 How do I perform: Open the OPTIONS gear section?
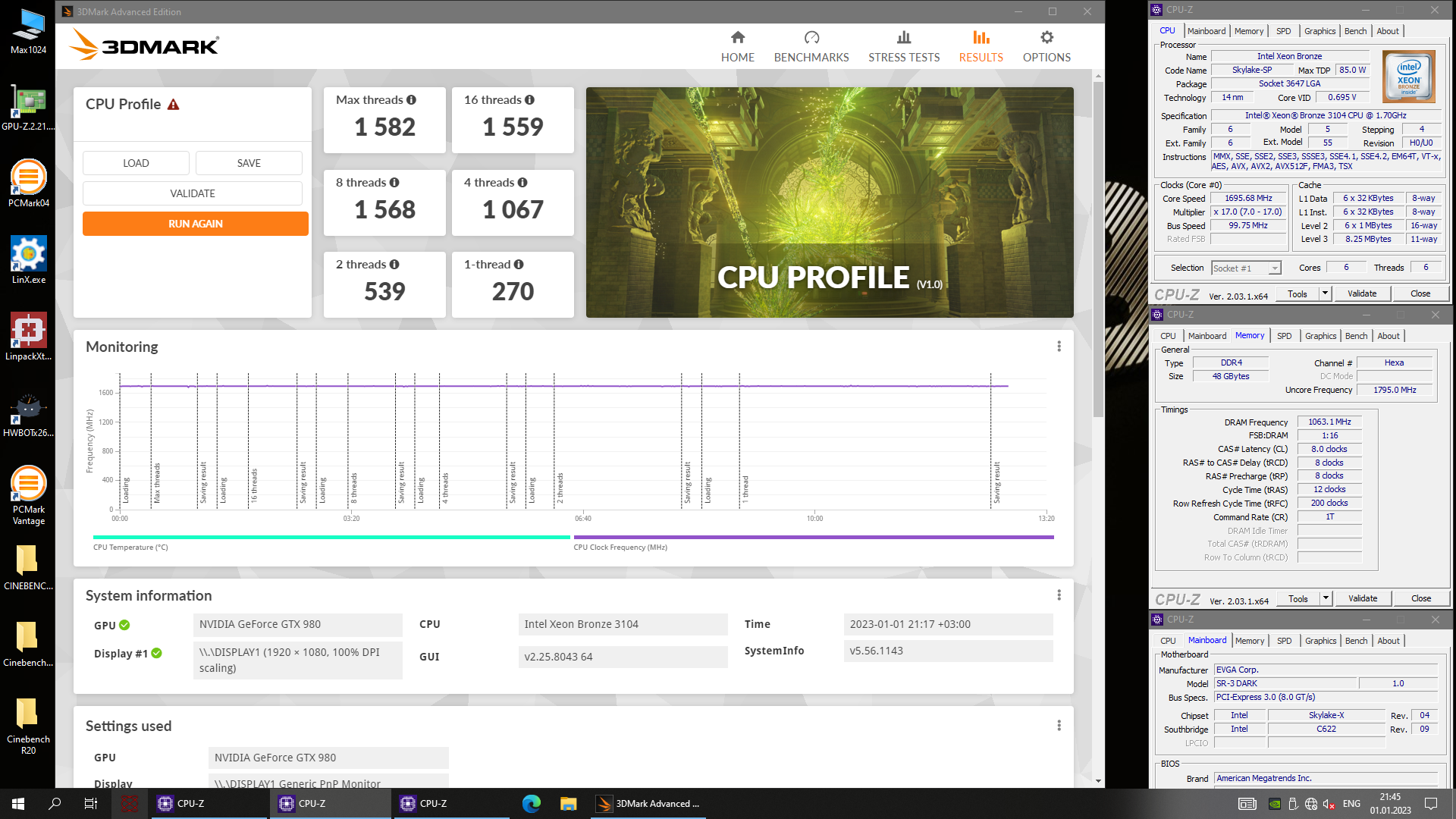point(1046,46)
